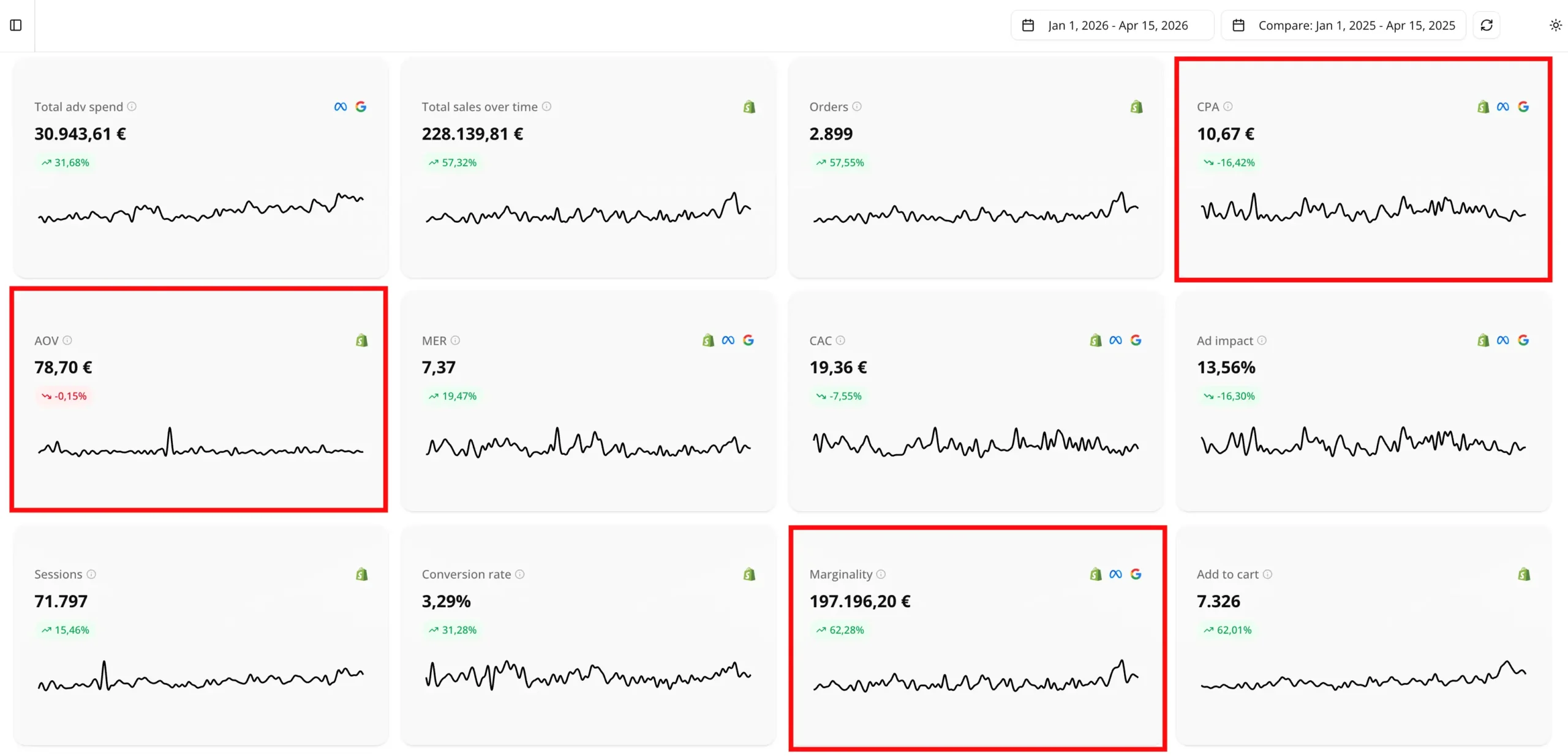Click the Google icon on Total adv spend card
Viewport: 1568px width, 756px height.
point(361,107)
